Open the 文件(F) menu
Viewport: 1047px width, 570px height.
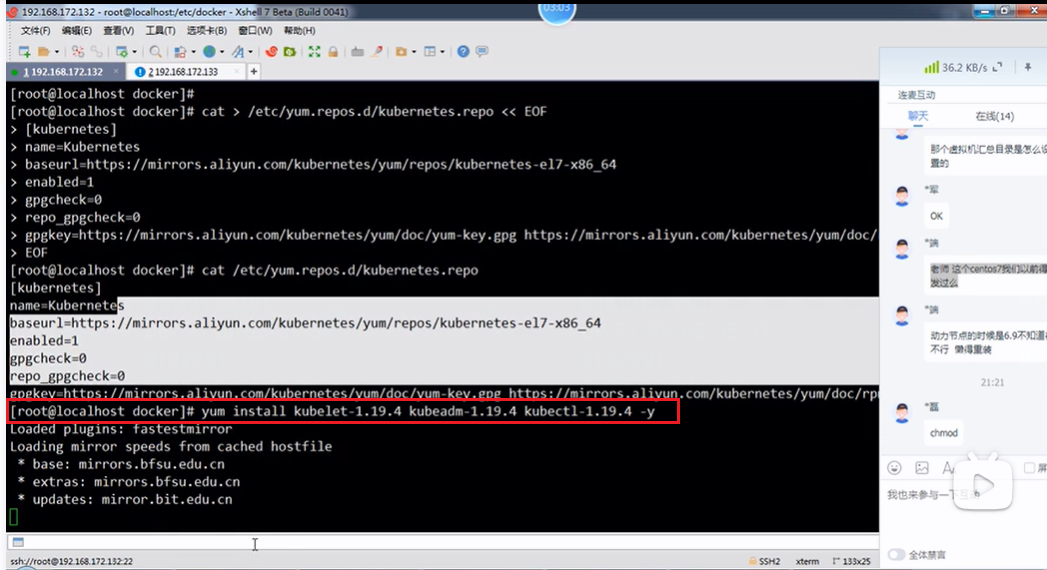(35, 31)
